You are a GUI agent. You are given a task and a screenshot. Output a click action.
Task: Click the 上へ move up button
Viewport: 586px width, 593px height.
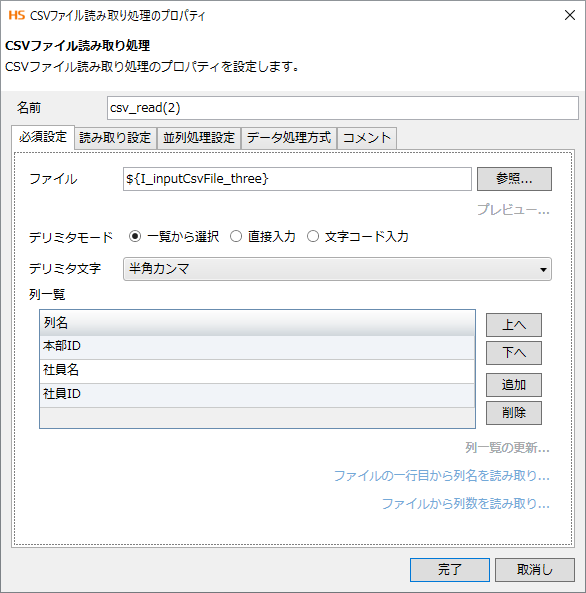514,325
